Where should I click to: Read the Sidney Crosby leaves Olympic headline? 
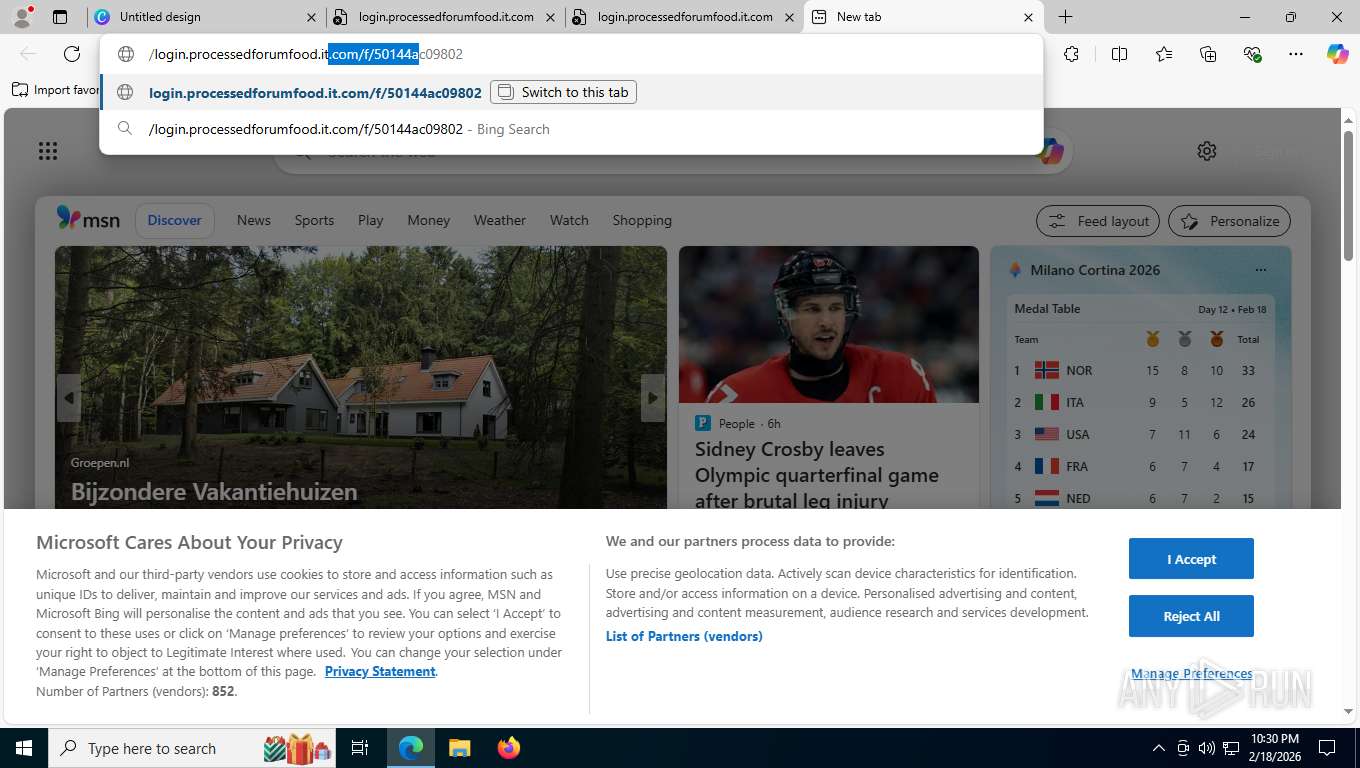click(x=817, y=475)
